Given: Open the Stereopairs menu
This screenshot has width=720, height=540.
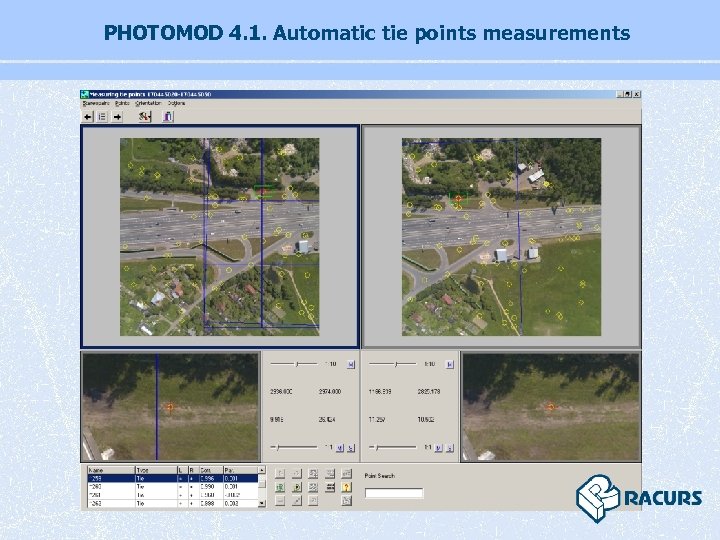Looking at the screenshot, I should (96, 103).
